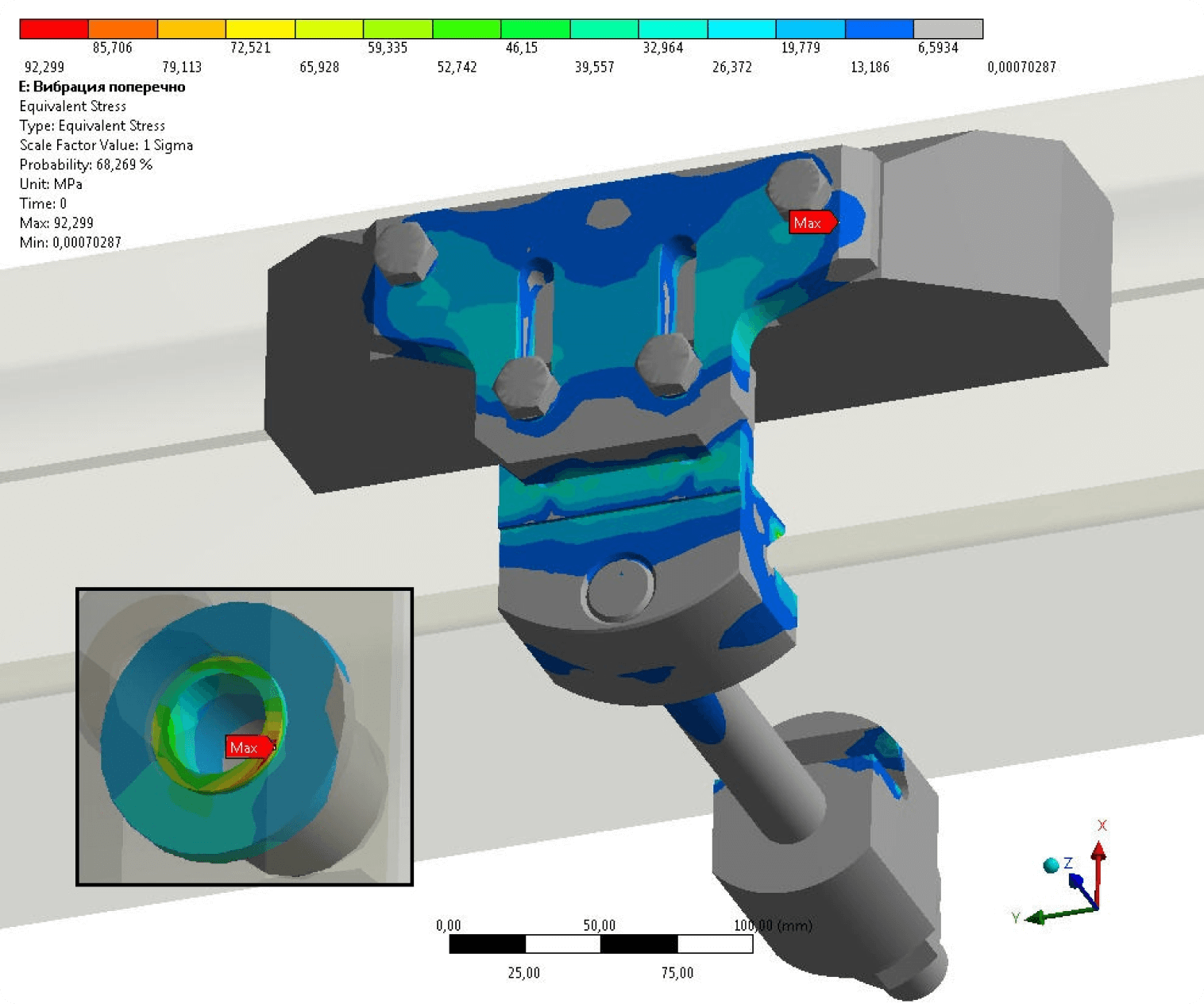Click the 32,964 legend value
This screenshot has width=1204, height=1004.
point(663,48)
